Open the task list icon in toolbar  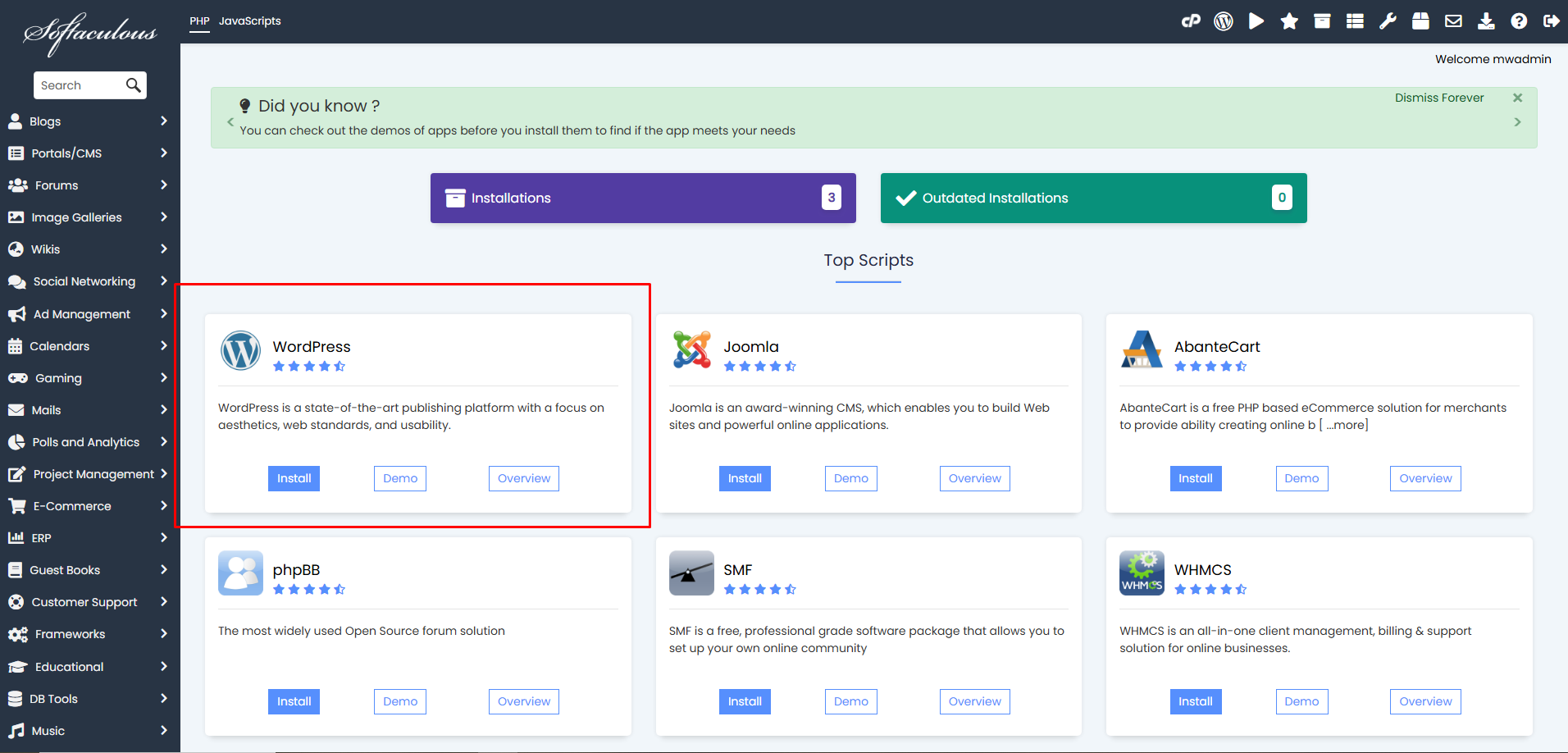click(x=1355, y=21)
